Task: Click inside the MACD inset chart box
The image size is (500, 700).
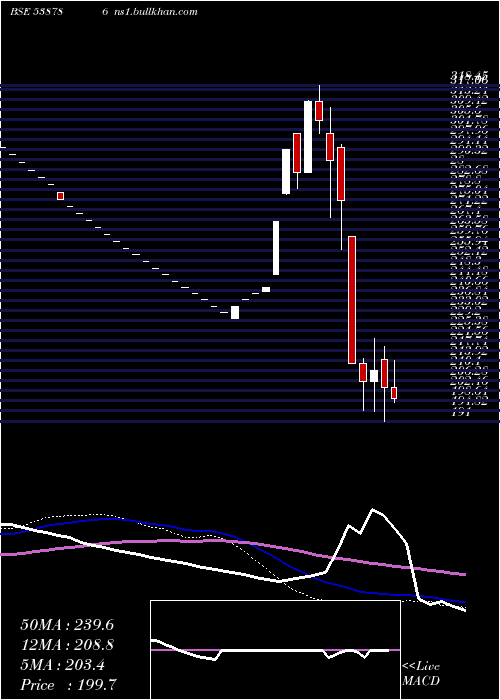Action: (275, 650)
